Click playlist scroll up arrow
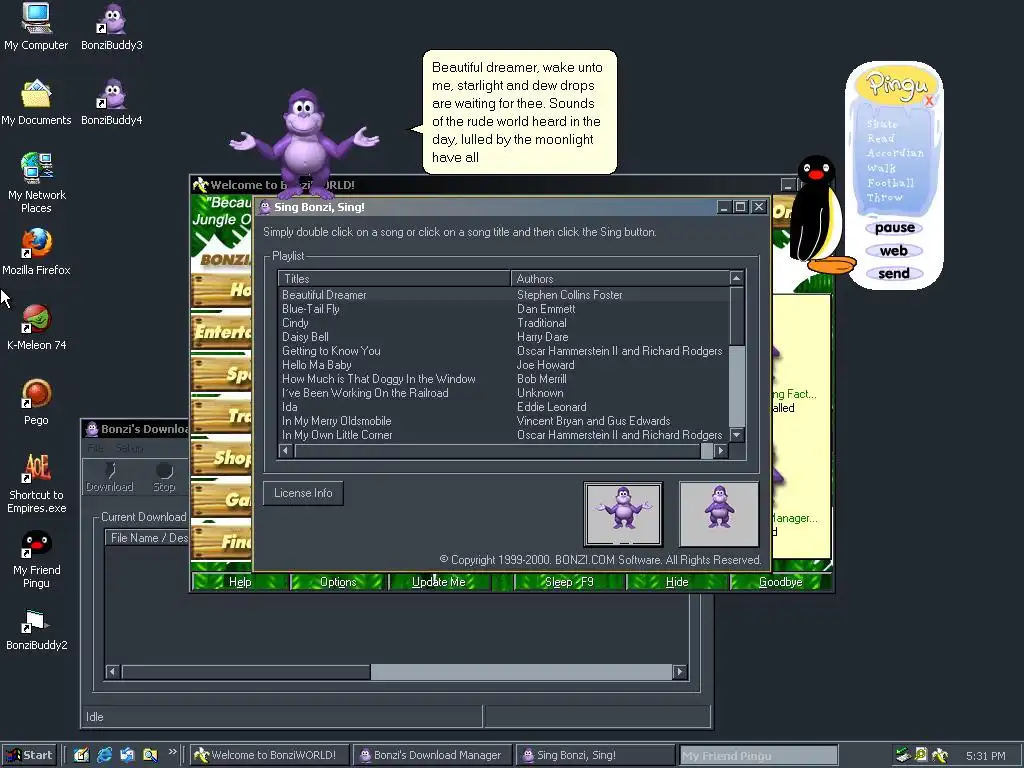Image resolution: width=1024 pixels, height=768 pixels. point(737,278)
